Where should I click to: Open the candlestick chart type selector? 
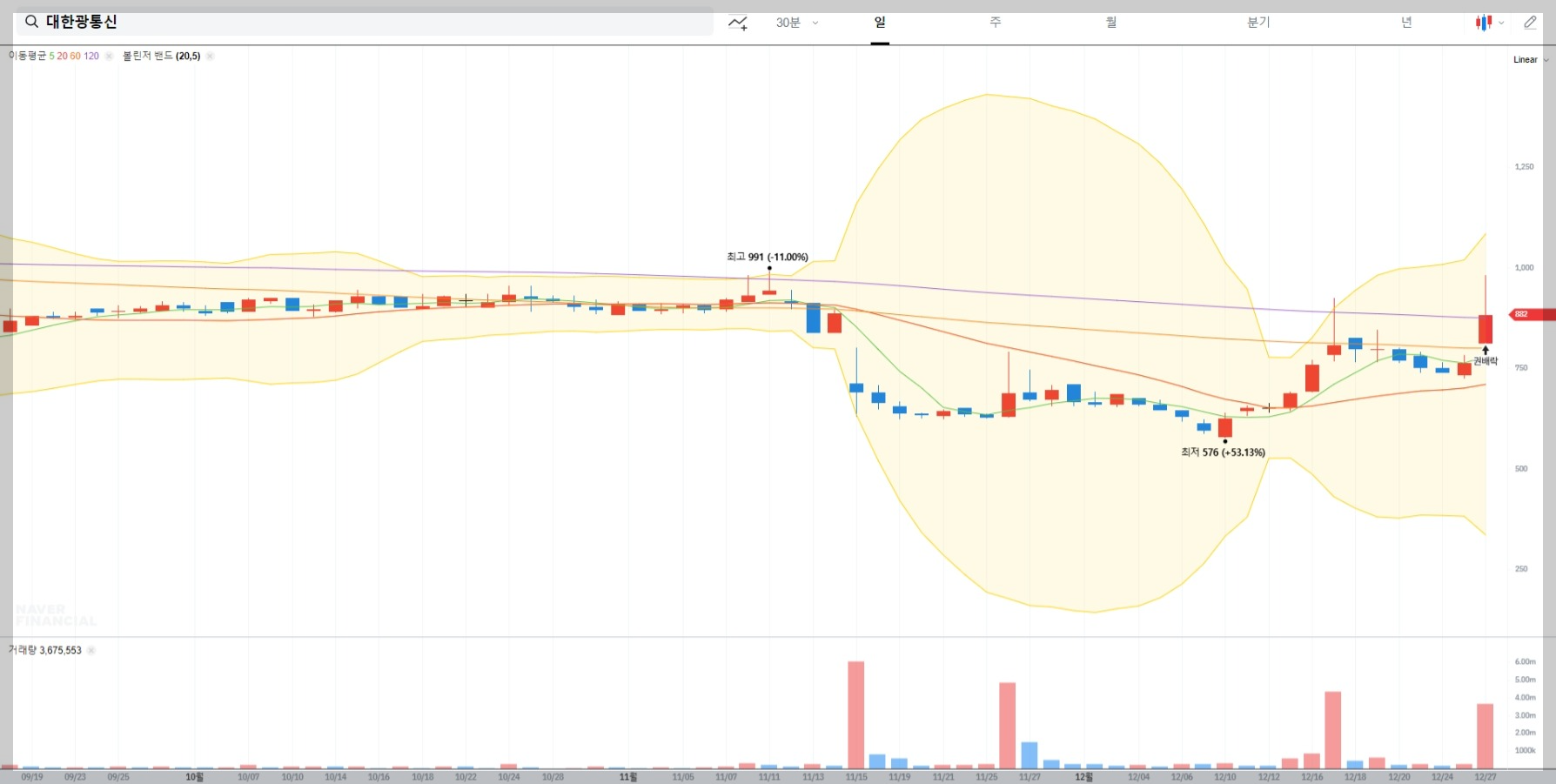tap(1489, 23)
